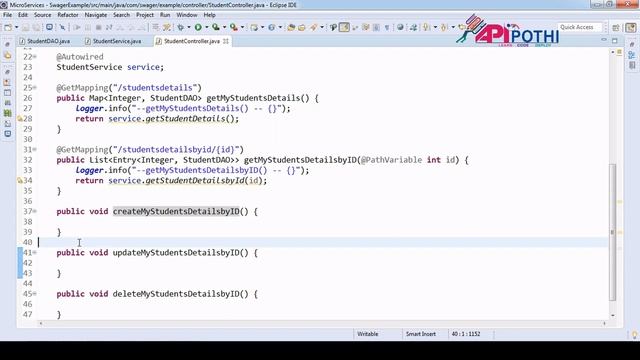This screenshot has height=360, width=640.
Task: Click the Next Annotation icon
Action: pos(427,27)
